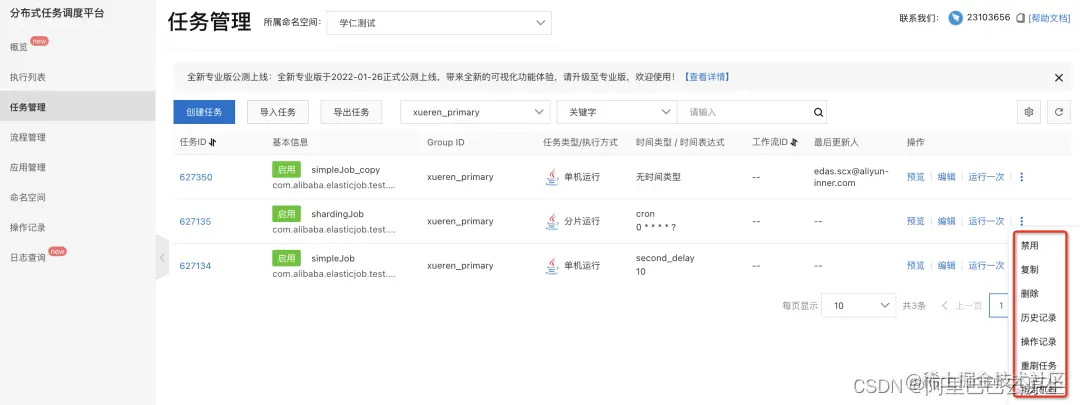Click the 创建任务 button
Viewport: 1080px width, 405px height.
coord(204,112)
